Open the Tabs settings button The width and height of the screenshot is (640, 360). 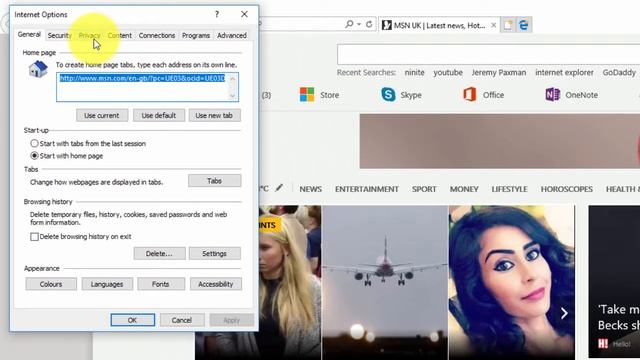point(214,181)
